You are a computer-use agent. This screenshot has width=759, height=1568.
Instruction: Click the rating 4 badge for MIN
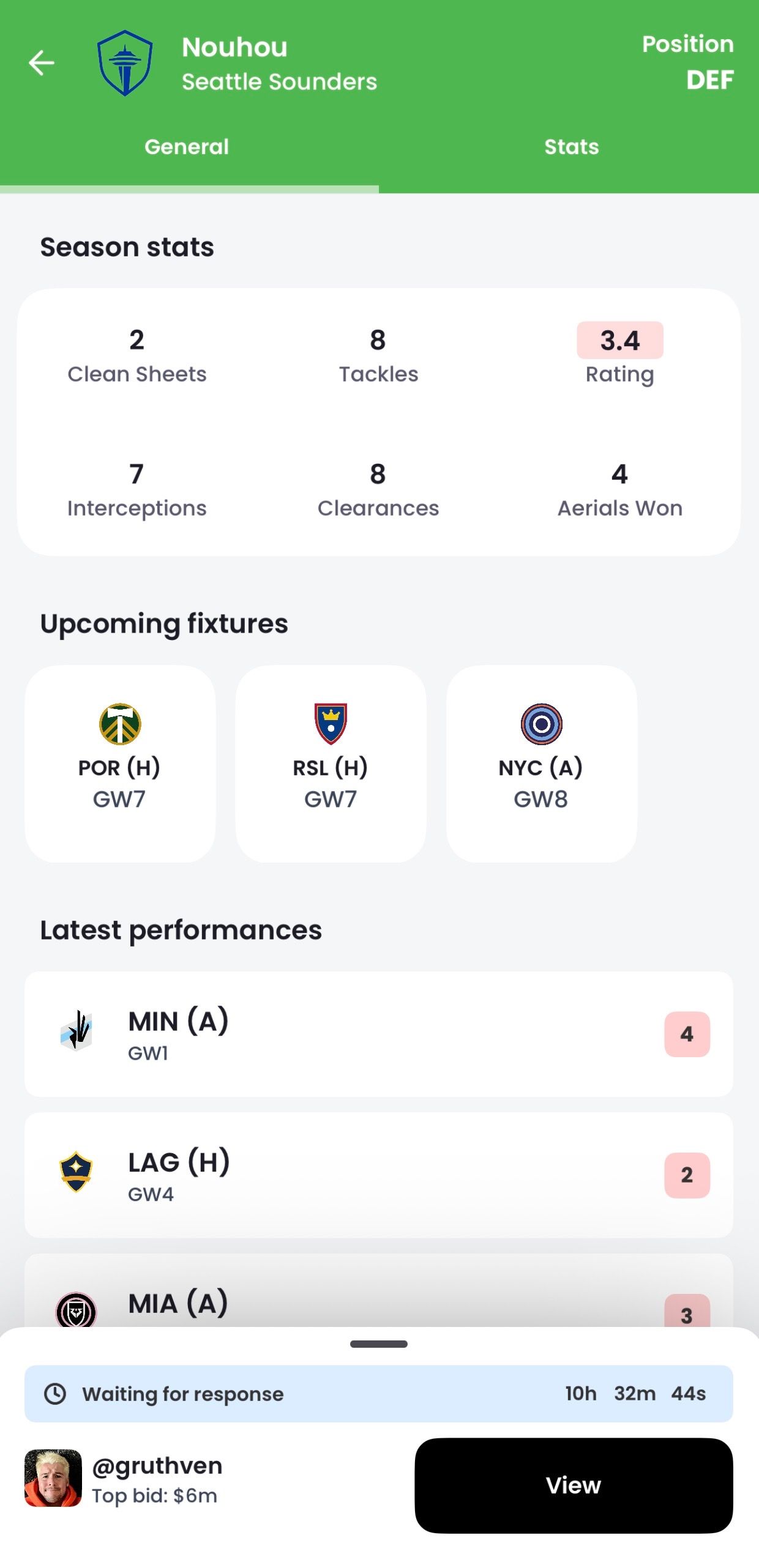point(687,1034)
